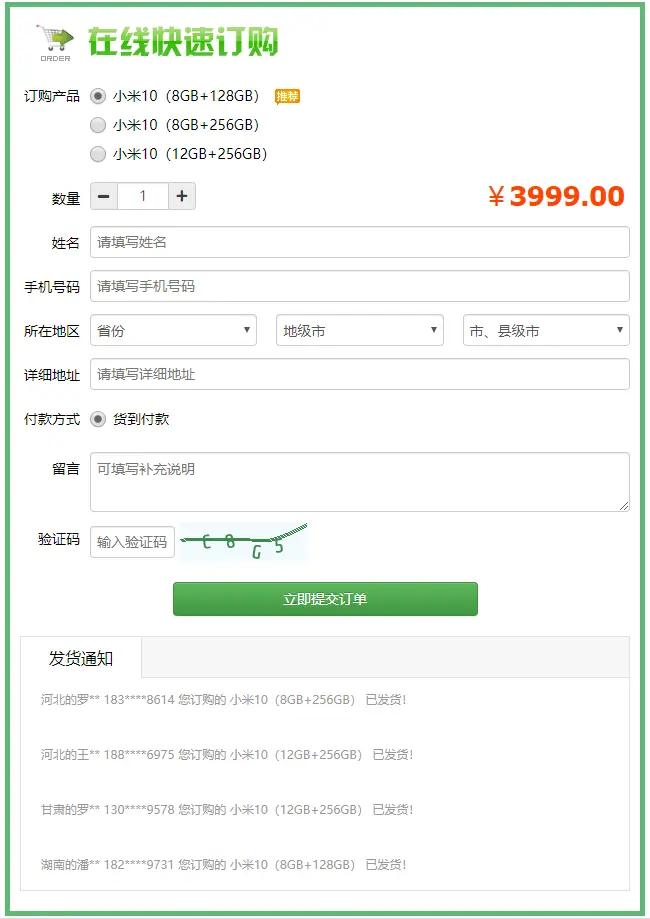Screen dimensions: 650x919
Task: Select the 小米10 (12GB+256GB) model
Action: click(x=97, y=154)
